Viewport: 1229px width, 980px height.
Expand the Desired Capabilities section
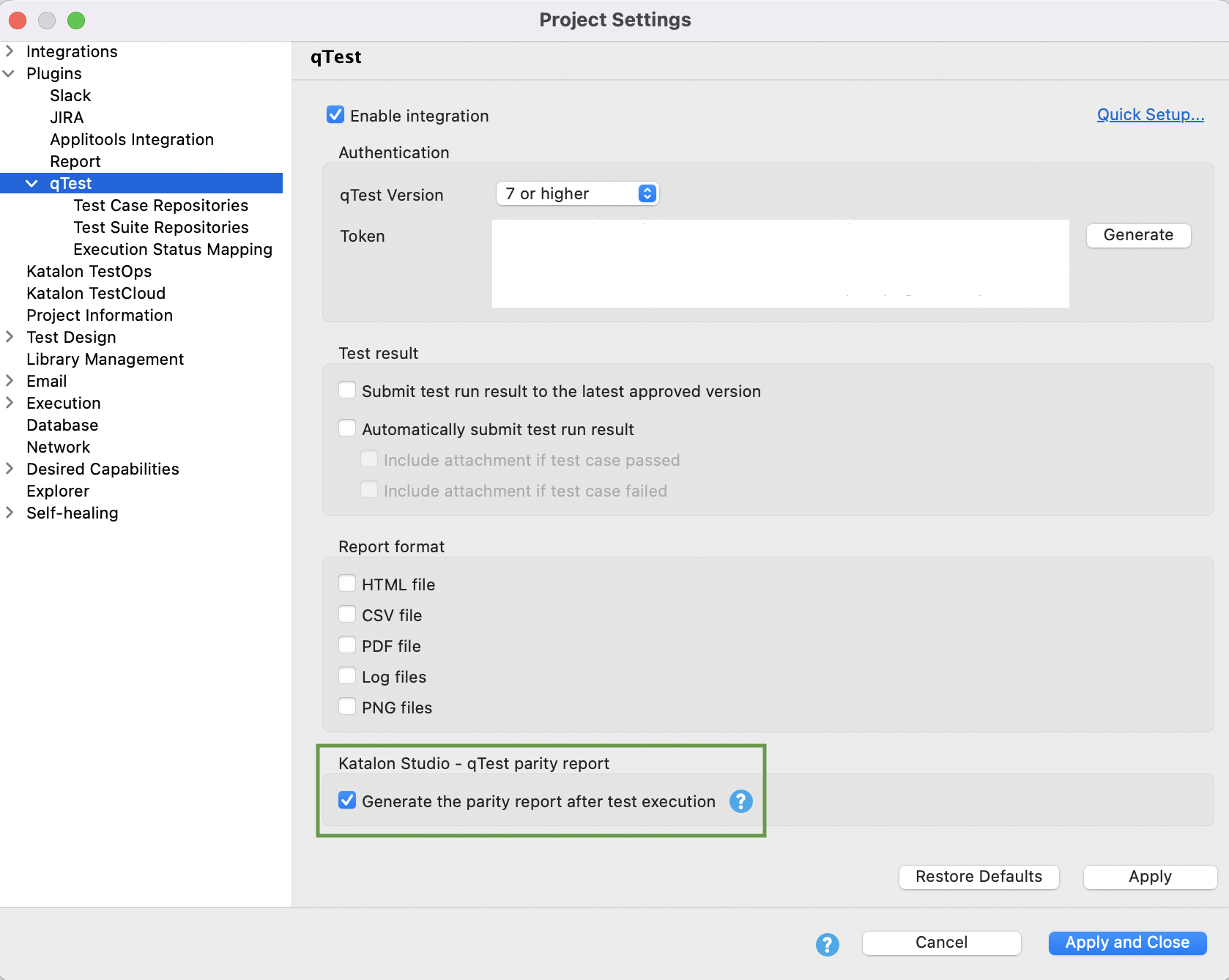click(x=9, y=469)
